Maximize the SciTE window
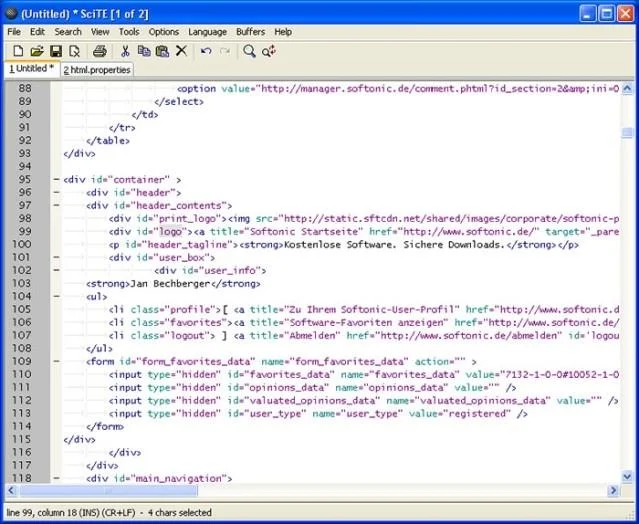Image resolution: width=639 pixels, height=524 pixels. (606, 14)
